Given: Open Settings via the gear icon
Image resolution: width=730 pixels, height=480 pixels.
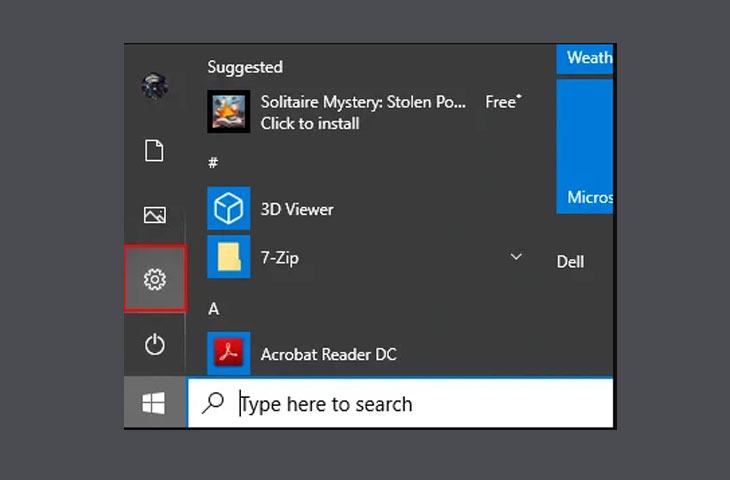Looking at the screenshot, I should point(155,279).
